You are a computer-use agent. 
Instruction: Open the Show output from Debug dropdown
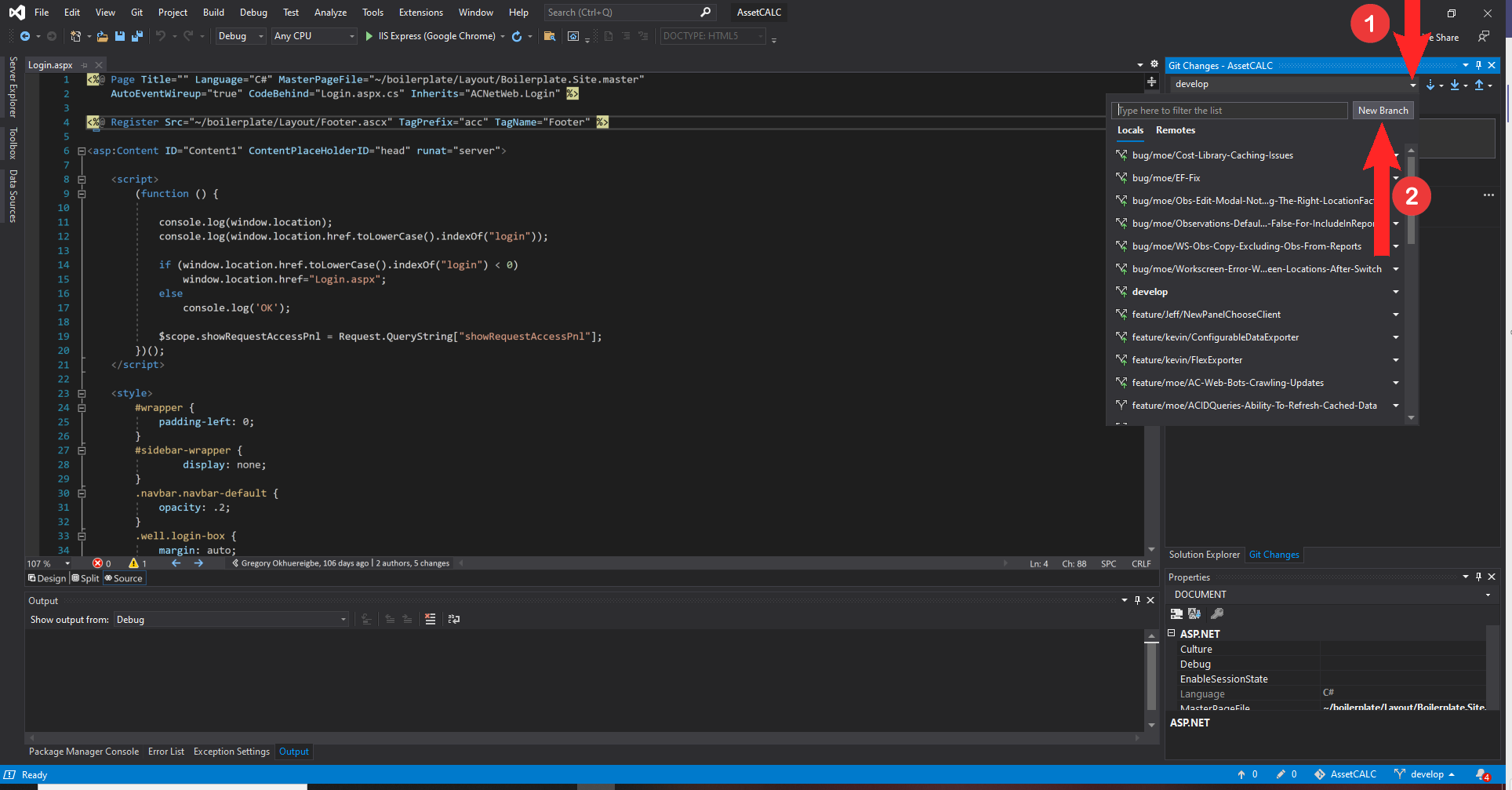[231, 620]
